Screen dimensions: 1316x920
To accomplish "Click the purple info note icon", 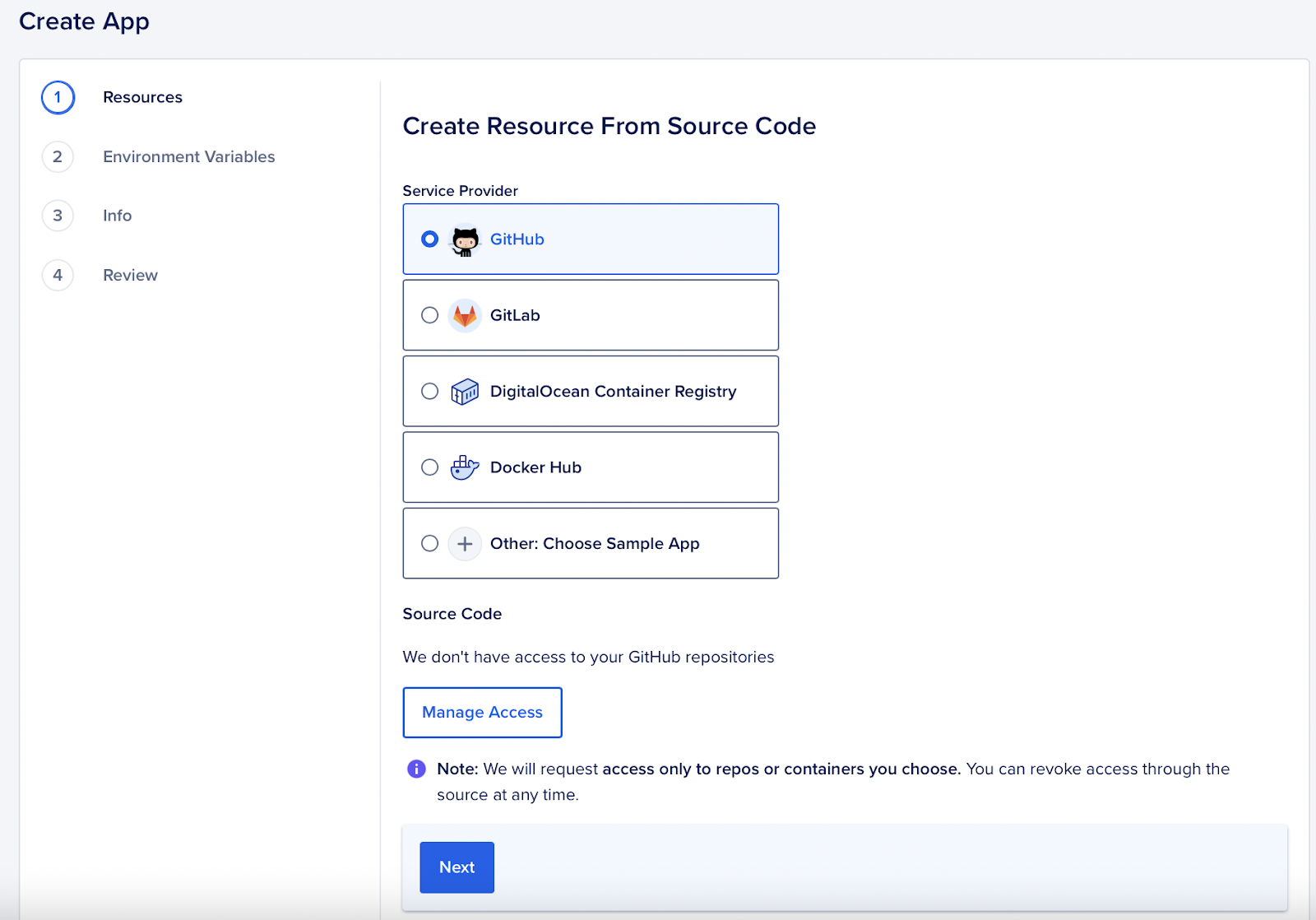I will click(417, 769).
